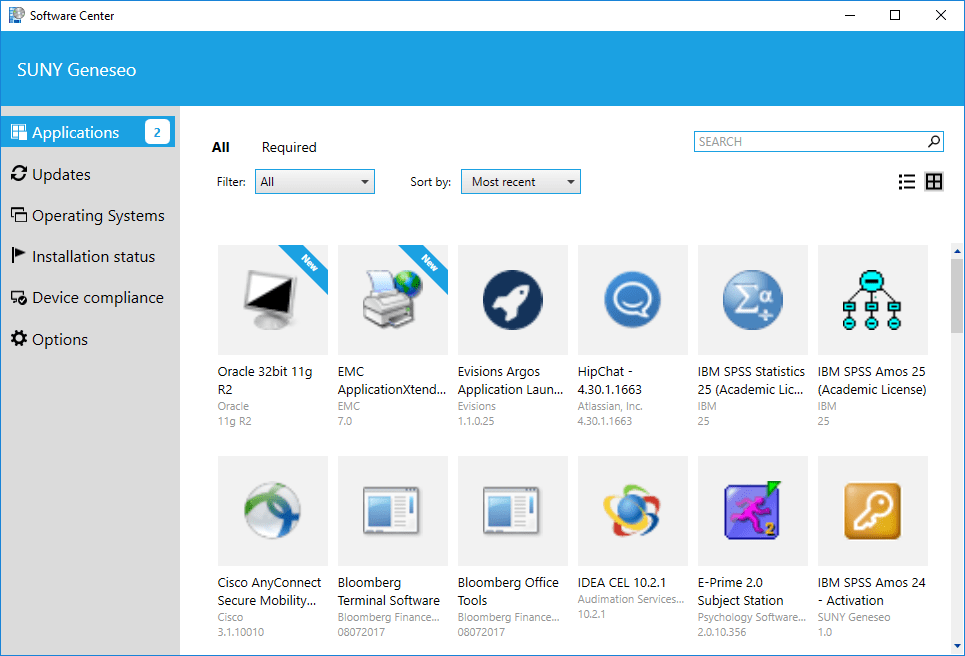Viewport: 965px width, 656px height.
Task: Click the Evisions Argos Application Launcher title
Action: (x=510, y=380)
